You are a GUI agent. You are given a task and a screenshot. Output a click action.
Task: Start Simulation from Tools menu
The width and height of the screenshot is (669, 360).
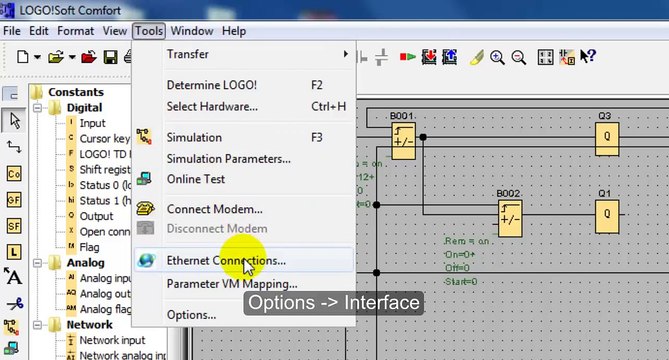[244, 137]
